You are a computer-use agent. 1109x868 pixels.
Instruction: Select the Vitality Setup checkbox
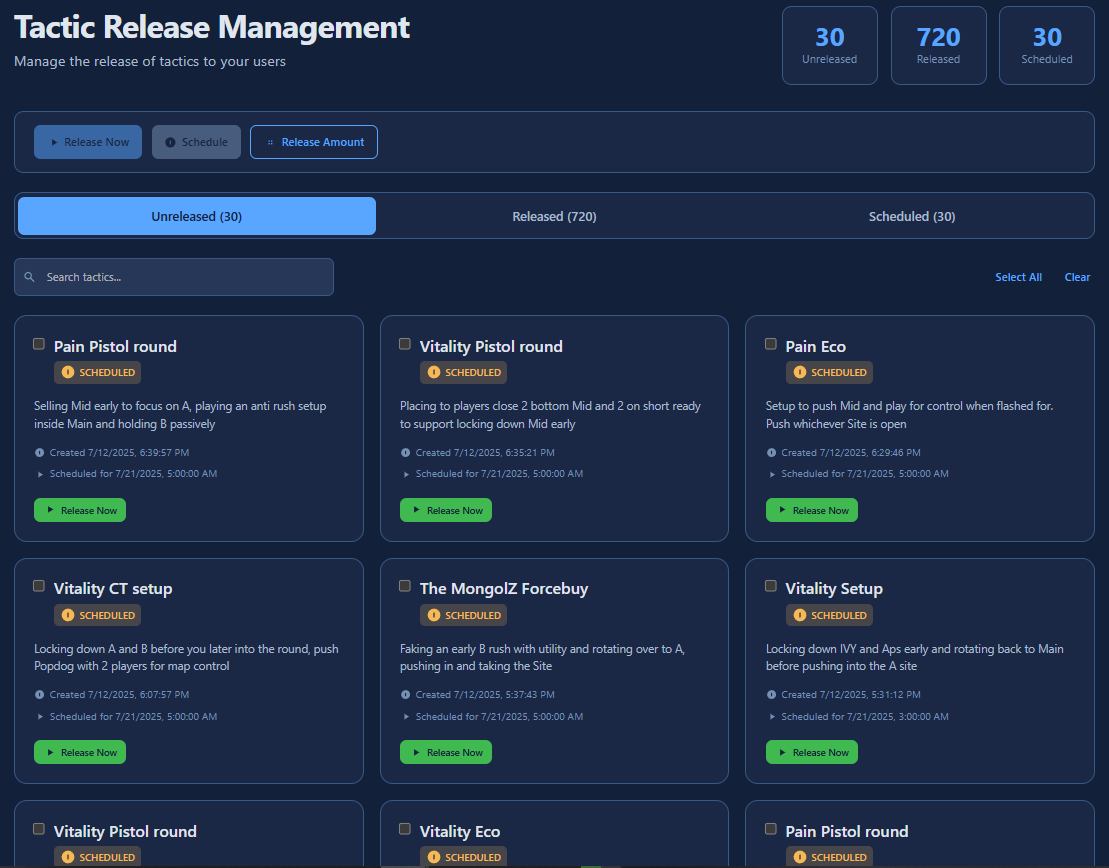(x=771, y=586)
